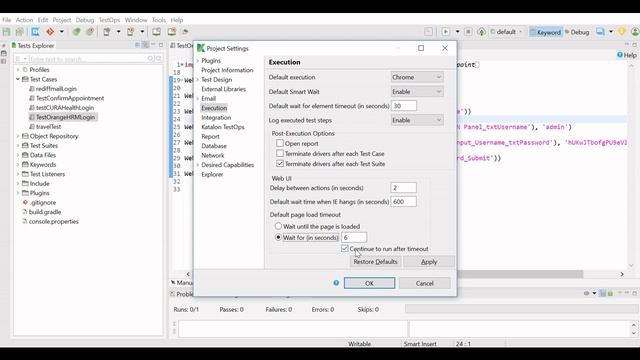Select Wait until the page is loaded

(x=278, y=226)
